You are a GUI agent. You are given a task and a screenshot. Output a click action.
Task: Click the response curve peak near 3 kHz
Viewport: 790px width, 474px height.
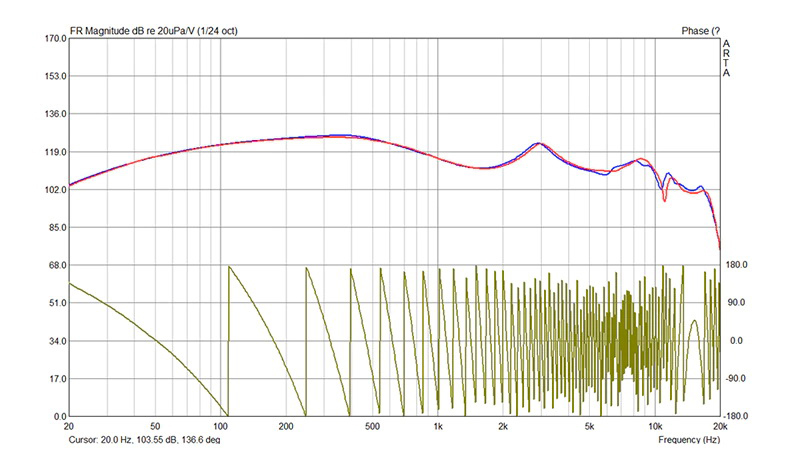point(539,144)
